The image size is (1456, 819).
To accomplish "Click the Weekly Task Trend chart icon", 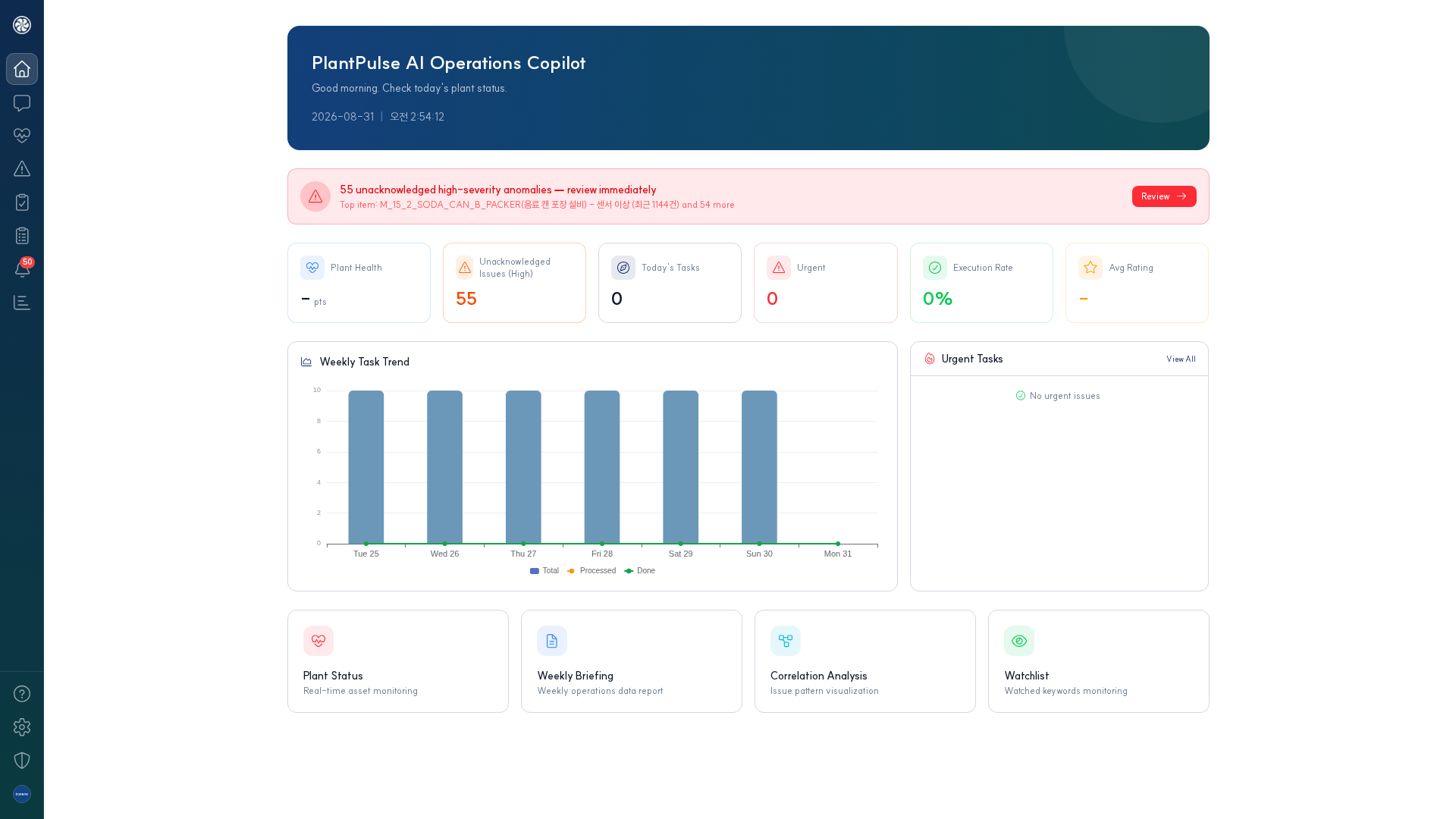I will (x=306, y=362).
